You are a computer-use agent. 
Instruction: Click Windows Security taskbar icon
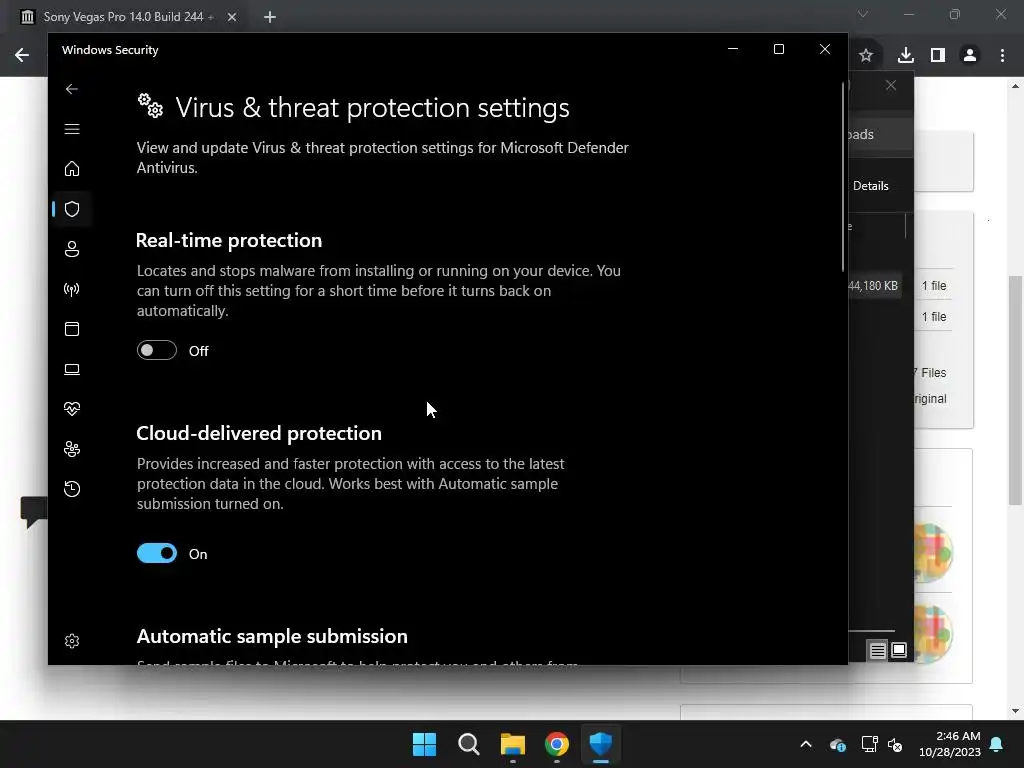click(601, 744)
